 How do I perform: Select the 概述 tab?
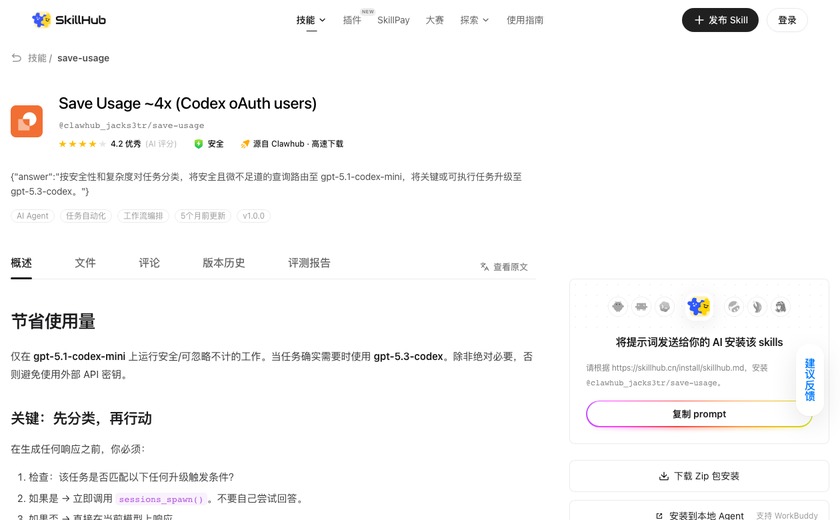tap(21, 263)
